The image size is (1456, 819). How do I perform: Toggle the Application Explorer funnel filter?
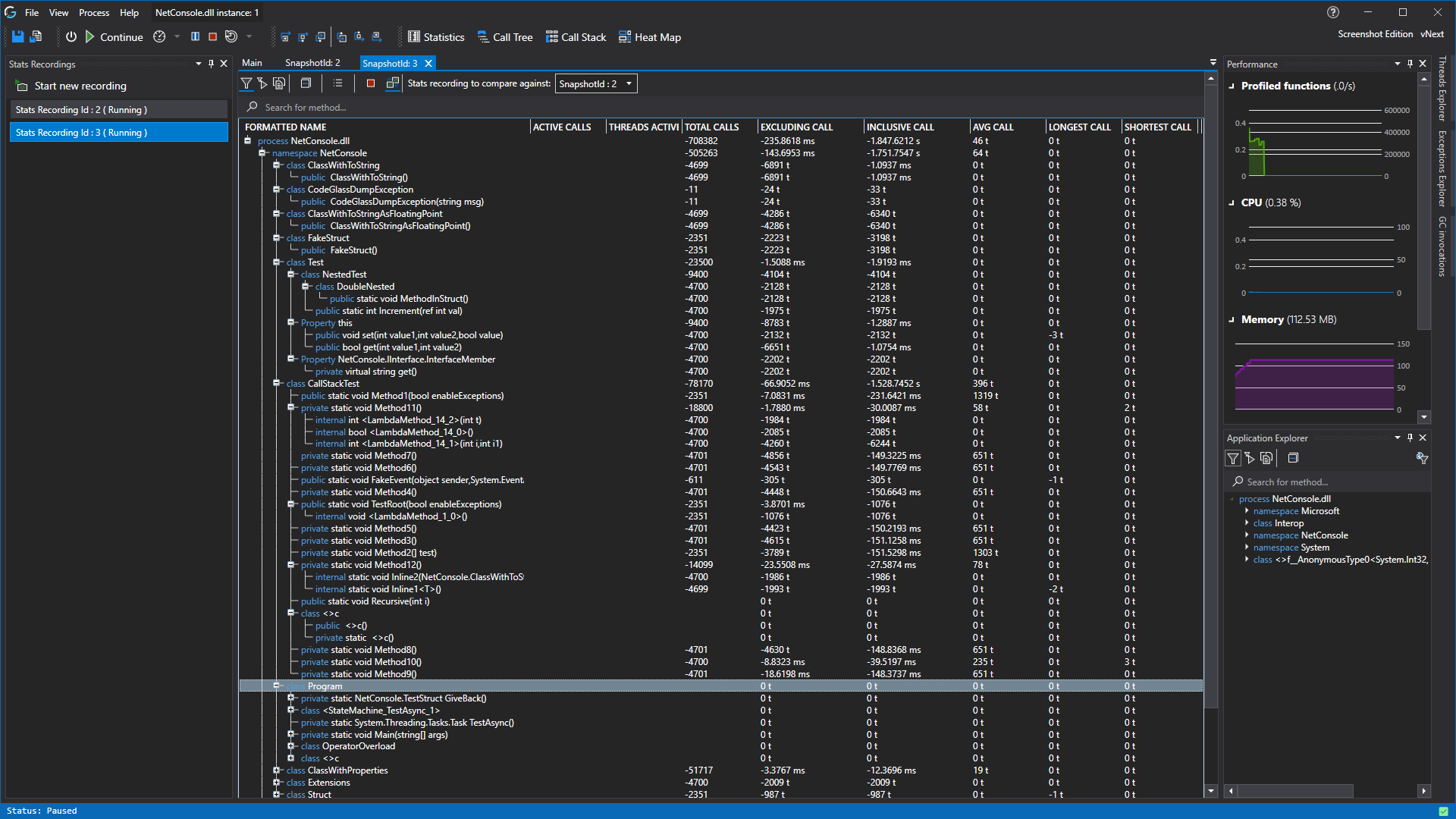1233,458
